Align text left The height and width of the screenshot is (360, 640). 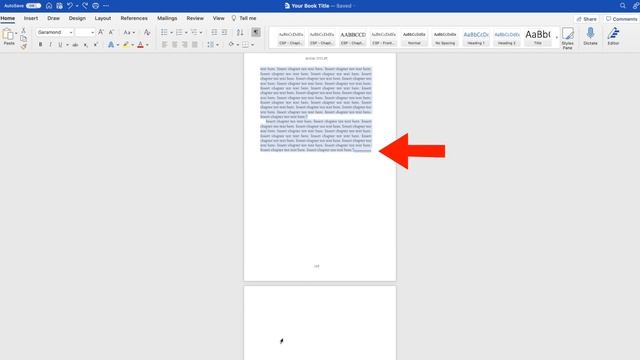[x=164, y=44]
